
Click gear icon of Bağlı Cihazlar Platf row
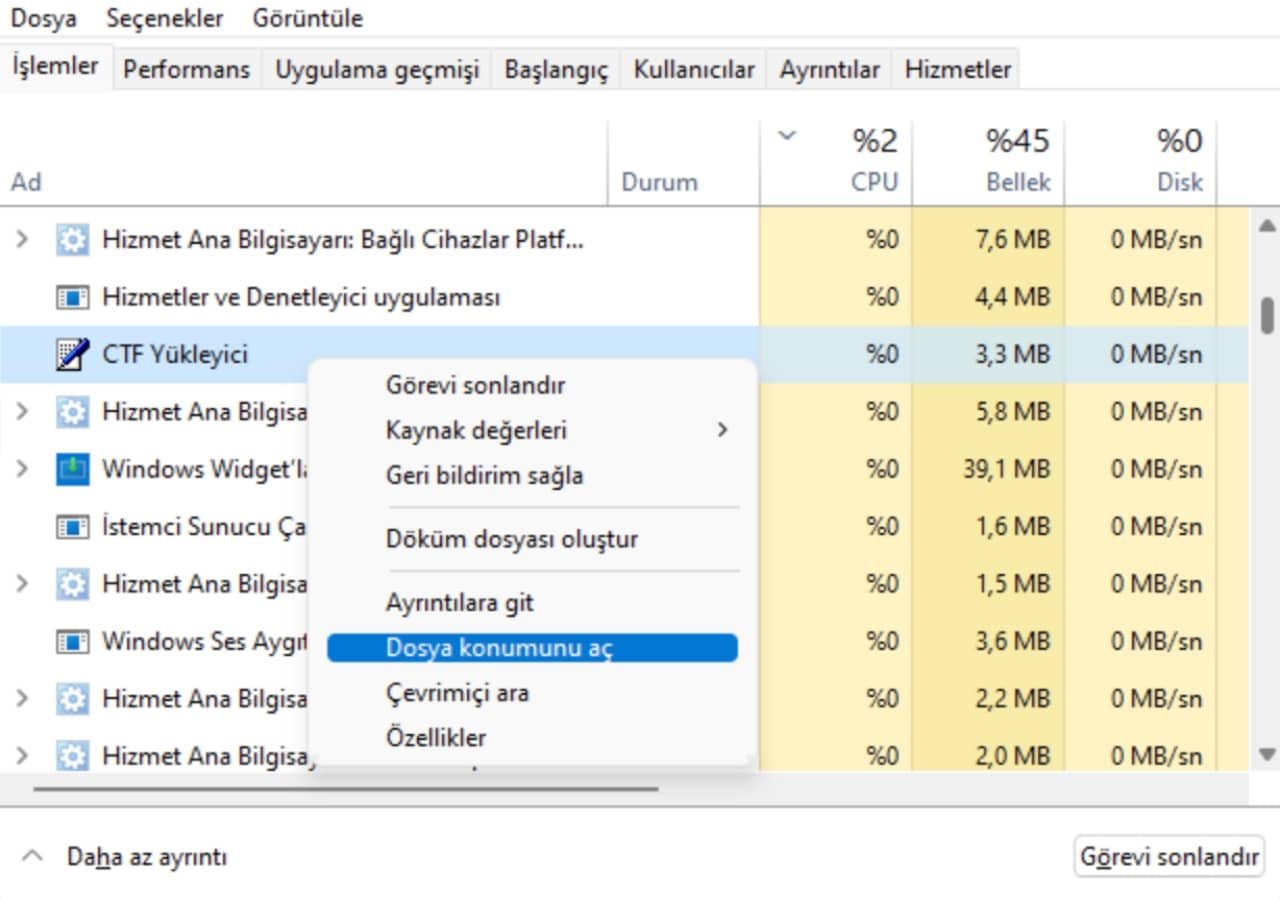coord(72,240)
